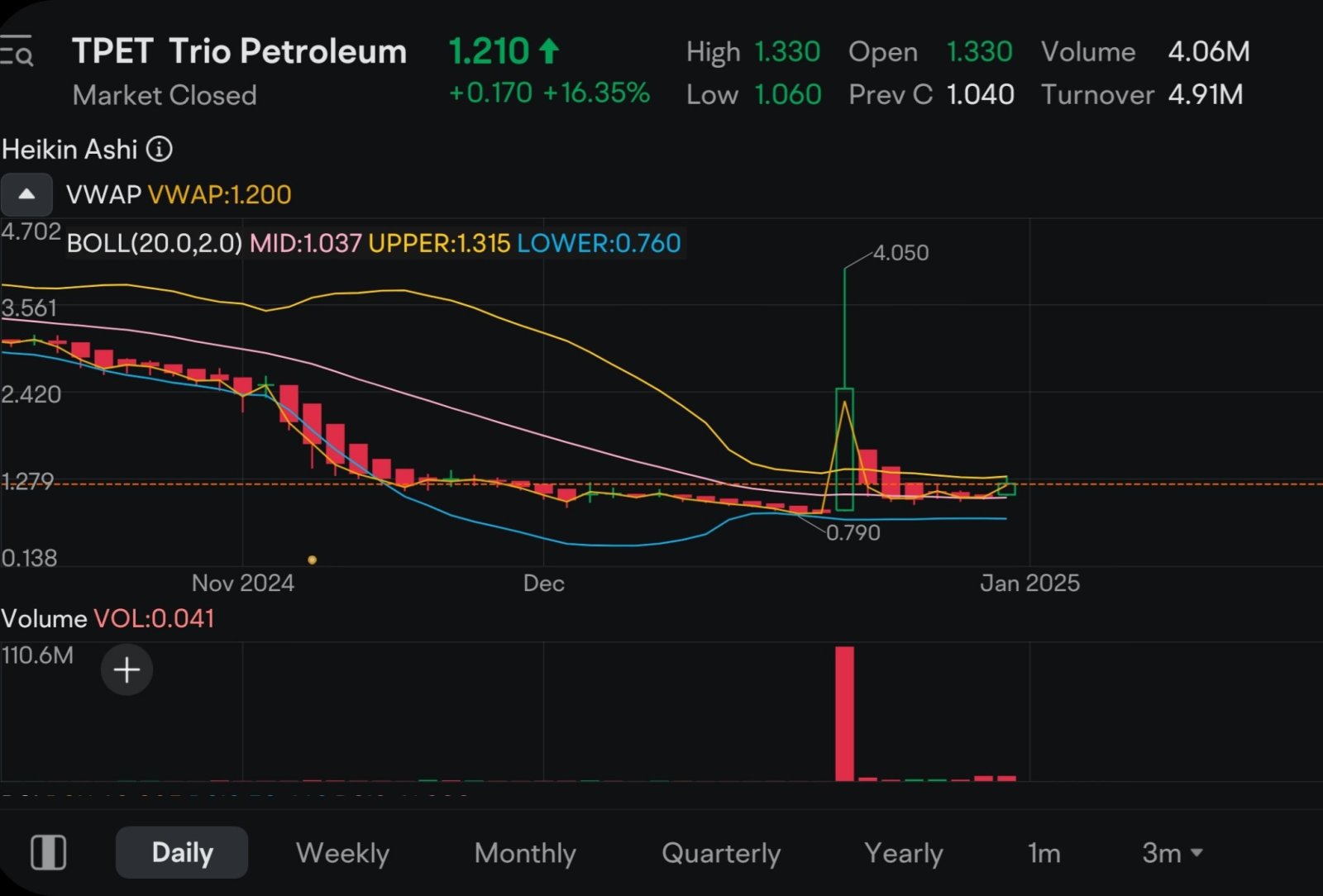Tap the current price 1.210
The width and height of the screenshot is (1323, 896).
coord(489,51)
